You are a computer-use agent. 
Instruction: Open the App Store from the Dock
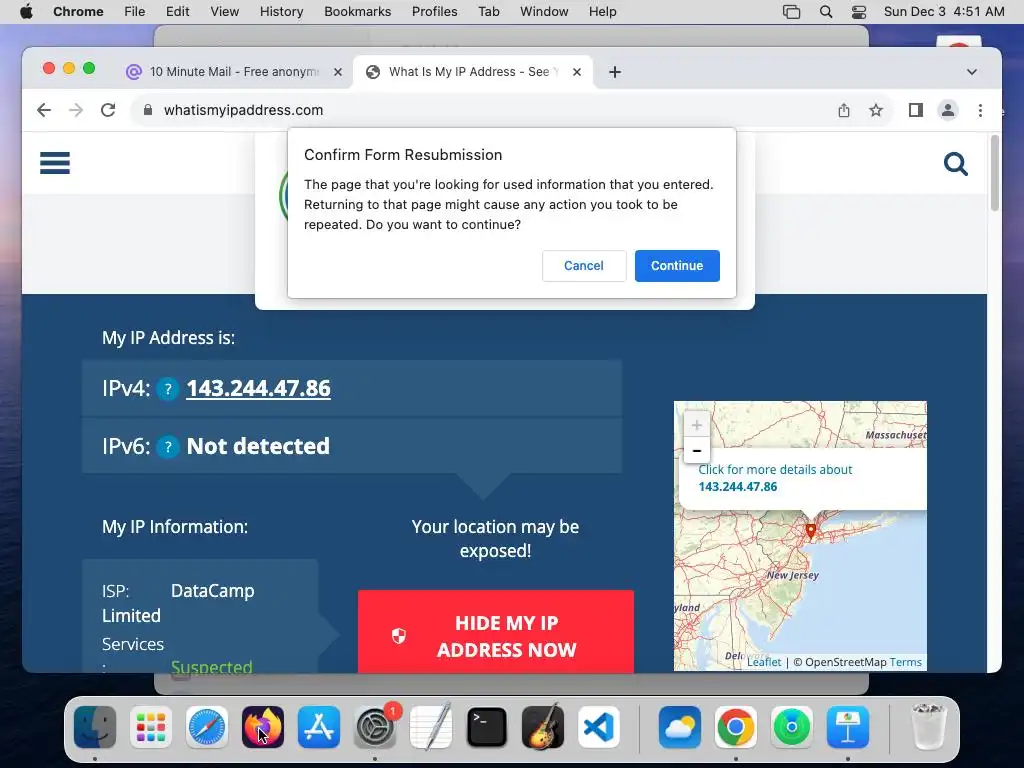(x=319, y=727)
